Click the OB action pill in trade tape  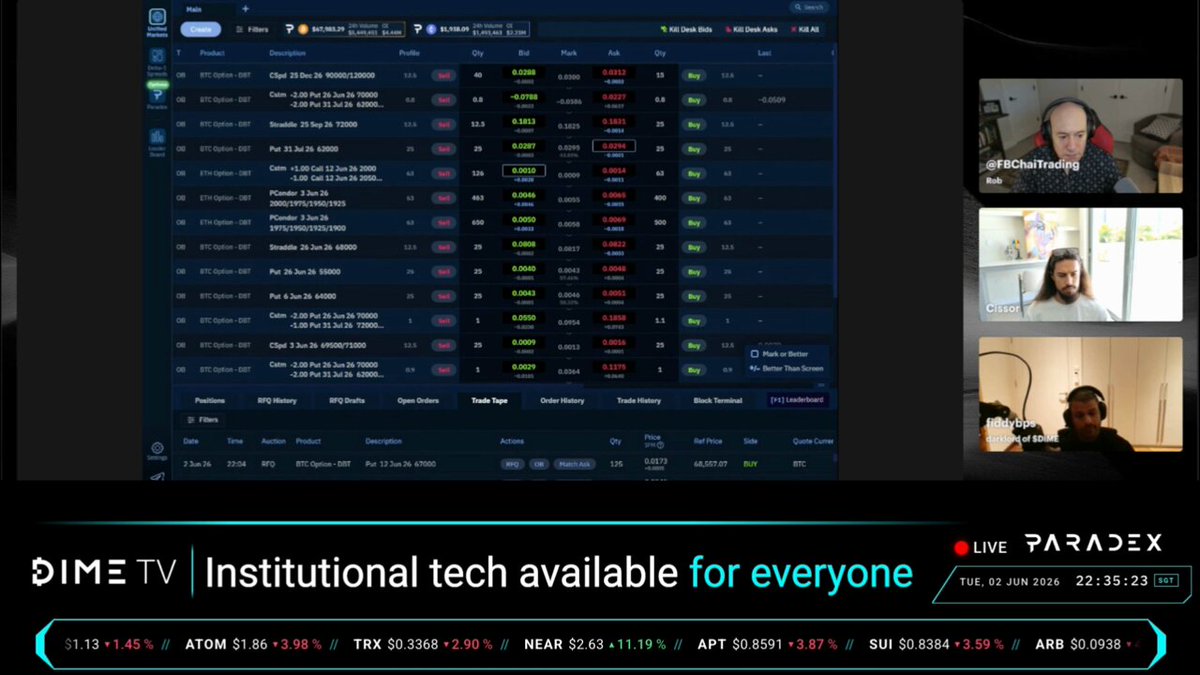pyautogui.click(x=539, y=464)
